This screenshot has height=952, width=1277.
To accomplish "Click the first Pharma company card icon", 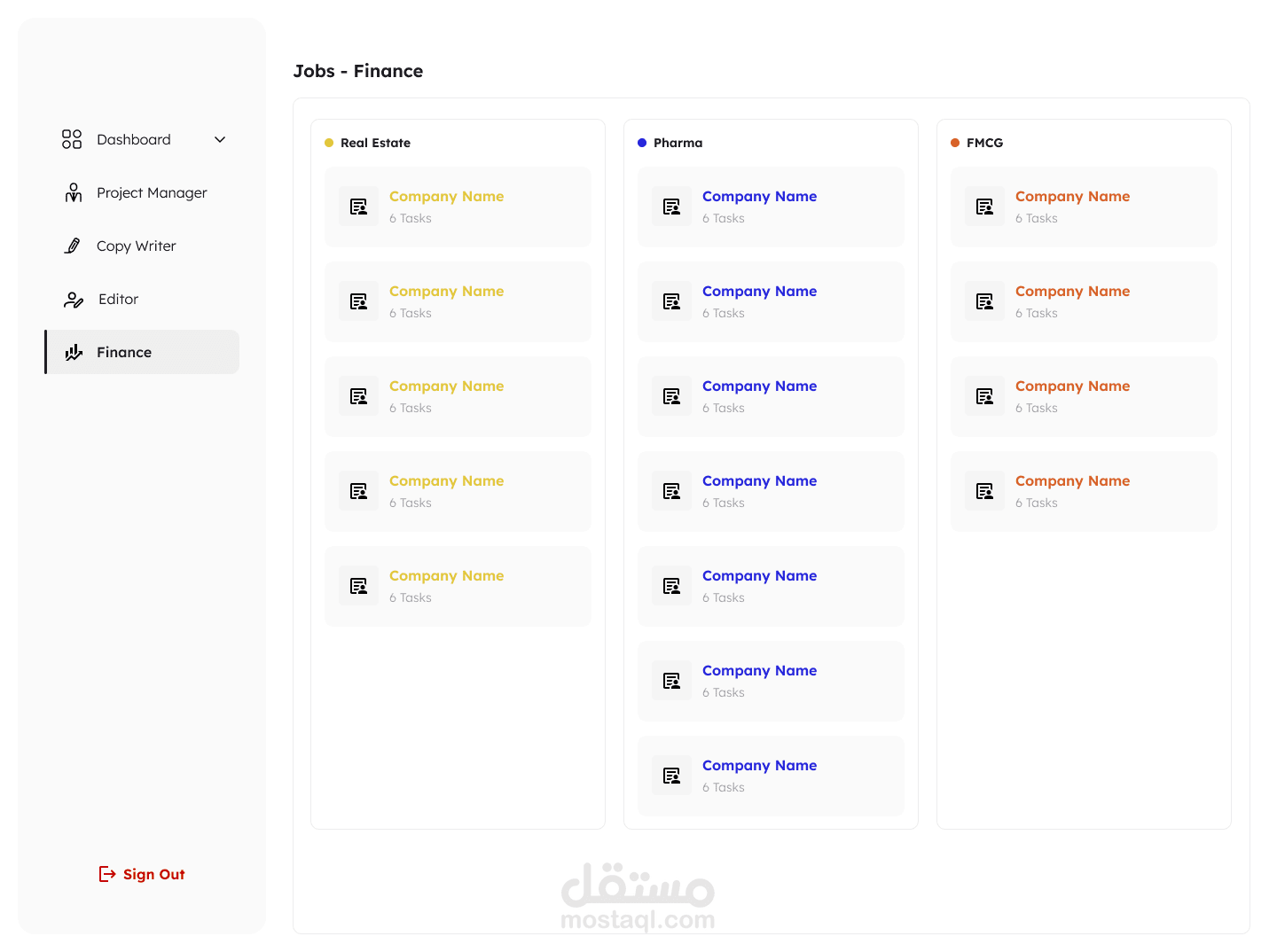I will pos(672,207).
